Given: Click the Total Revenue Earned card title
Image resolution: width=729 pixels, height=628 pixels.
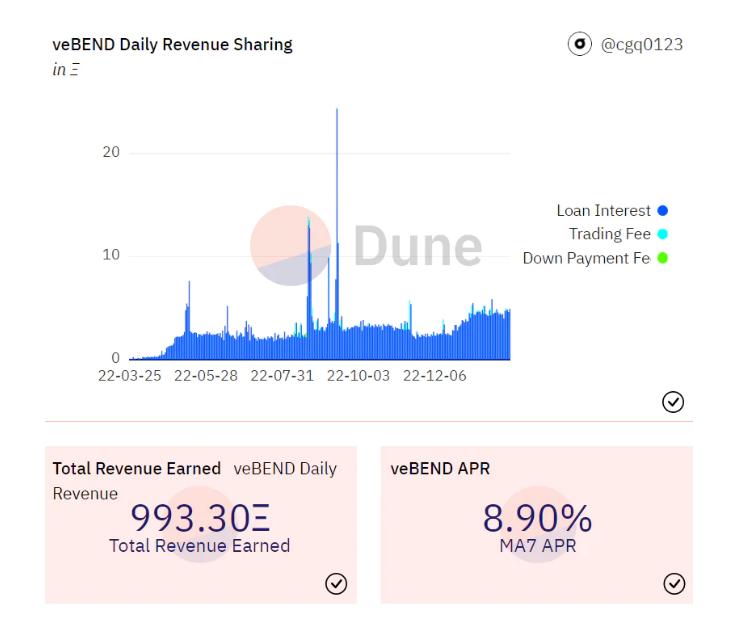Looking at the screenshot, I should click(x=136, y=468).
